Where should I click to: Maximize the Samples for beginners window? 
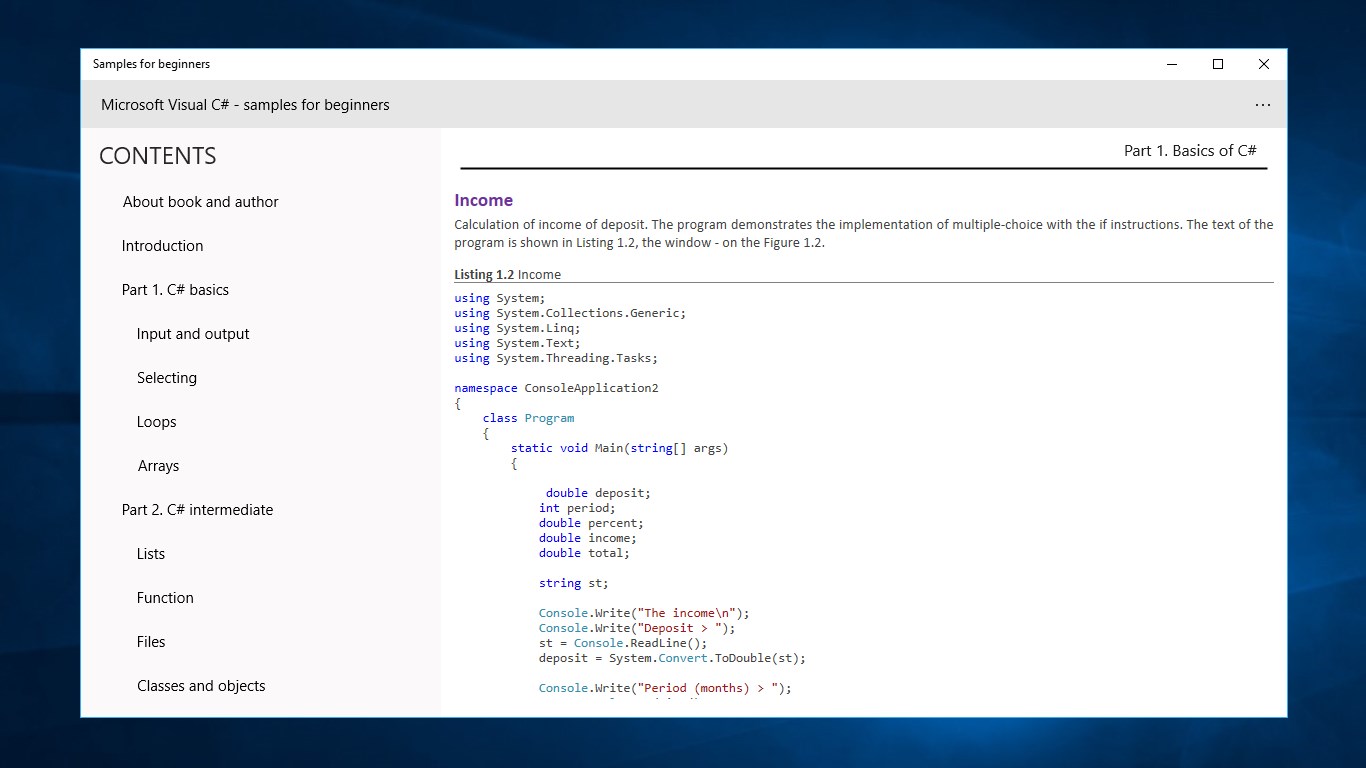[x=1218, y=64]
